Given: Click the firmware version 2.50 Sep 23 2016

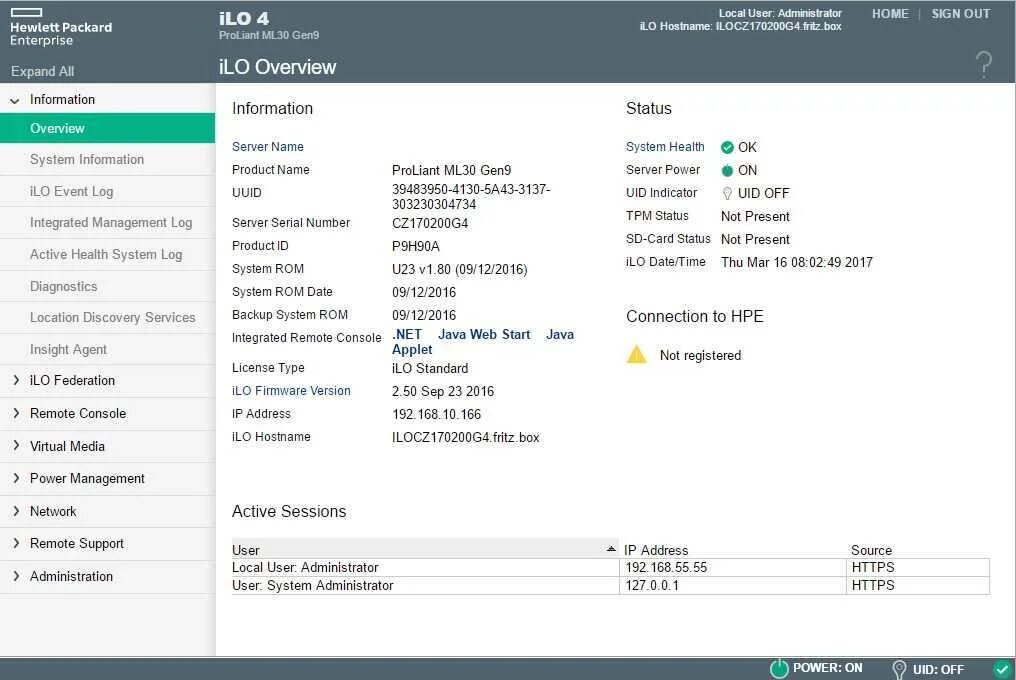Looking at the screenshot, I should click(x=443, y=392).
